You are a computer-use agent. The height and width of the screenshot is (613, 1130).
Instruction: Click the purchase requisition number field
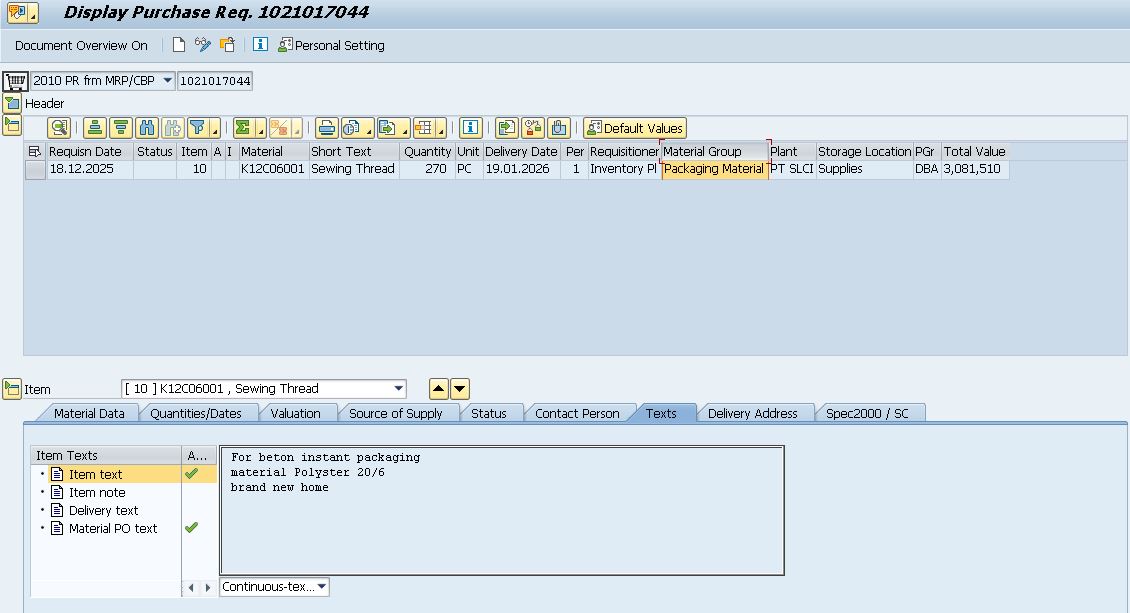click(x=215, y=81)
